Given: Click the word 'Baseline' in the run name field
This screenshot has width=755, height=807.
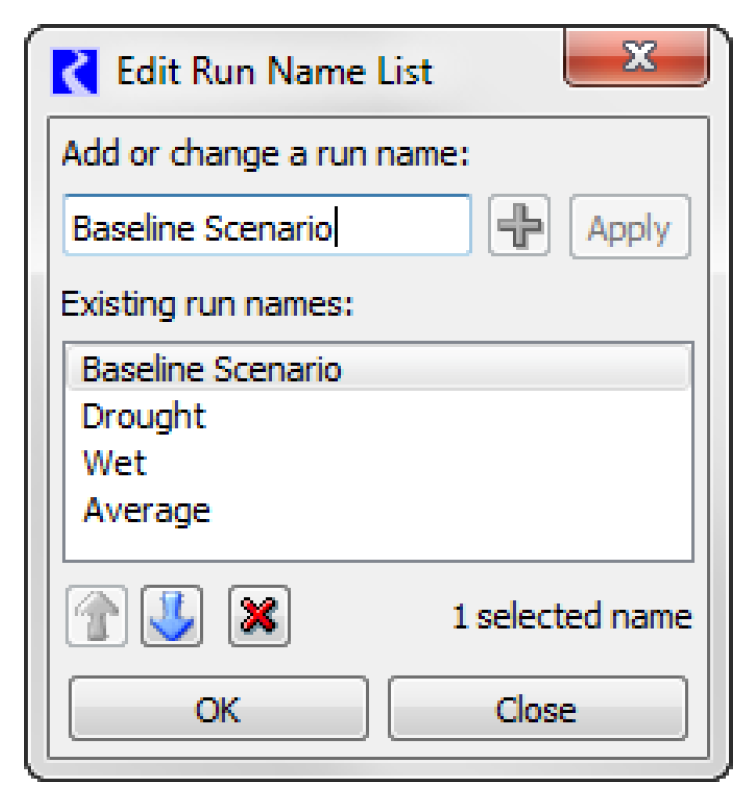Looking at the screenshot, I should point(135,229).
